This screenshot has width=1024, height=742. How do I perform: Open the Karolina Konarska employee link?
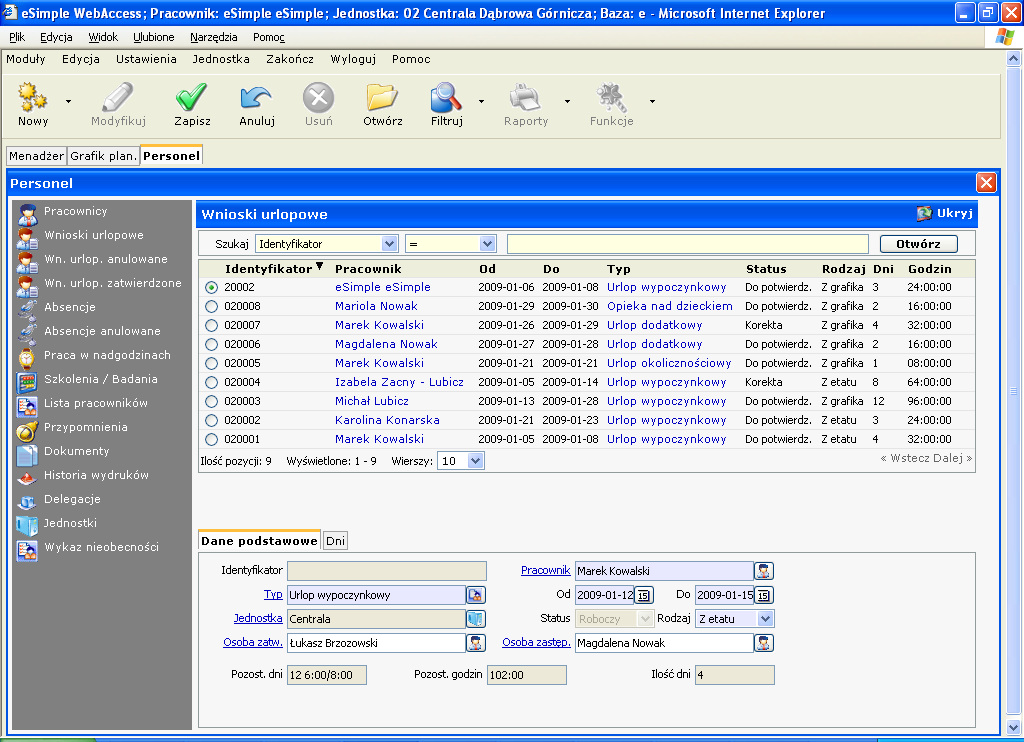coord(387,420)
